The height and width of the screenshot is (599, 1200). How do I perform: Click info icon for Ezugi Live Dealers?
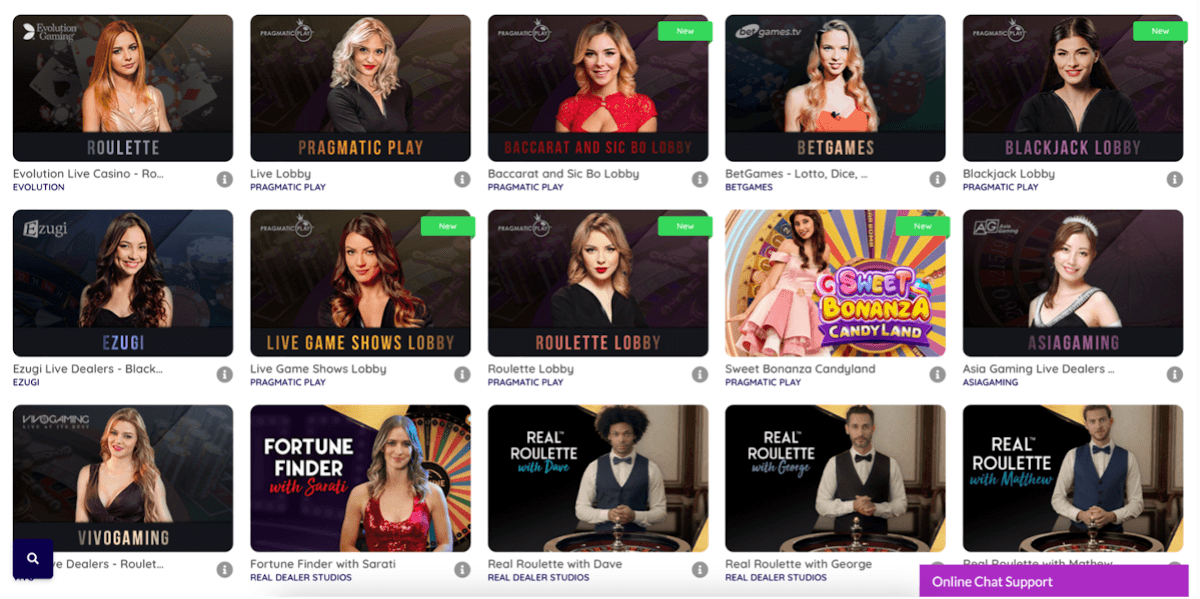[x=225, y=374]
